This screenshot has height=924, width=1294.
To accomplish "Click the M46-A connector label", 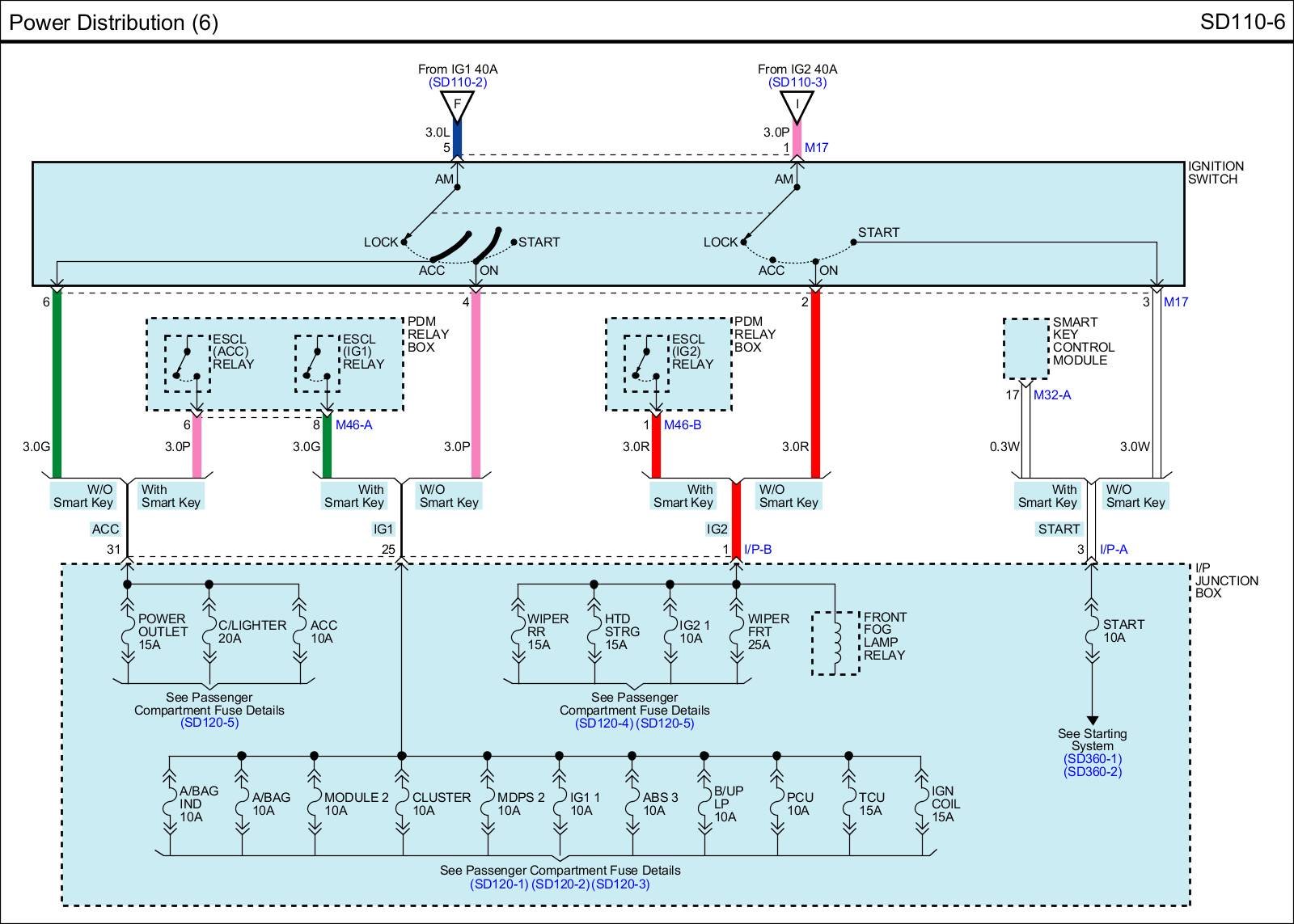I will 353,425.
